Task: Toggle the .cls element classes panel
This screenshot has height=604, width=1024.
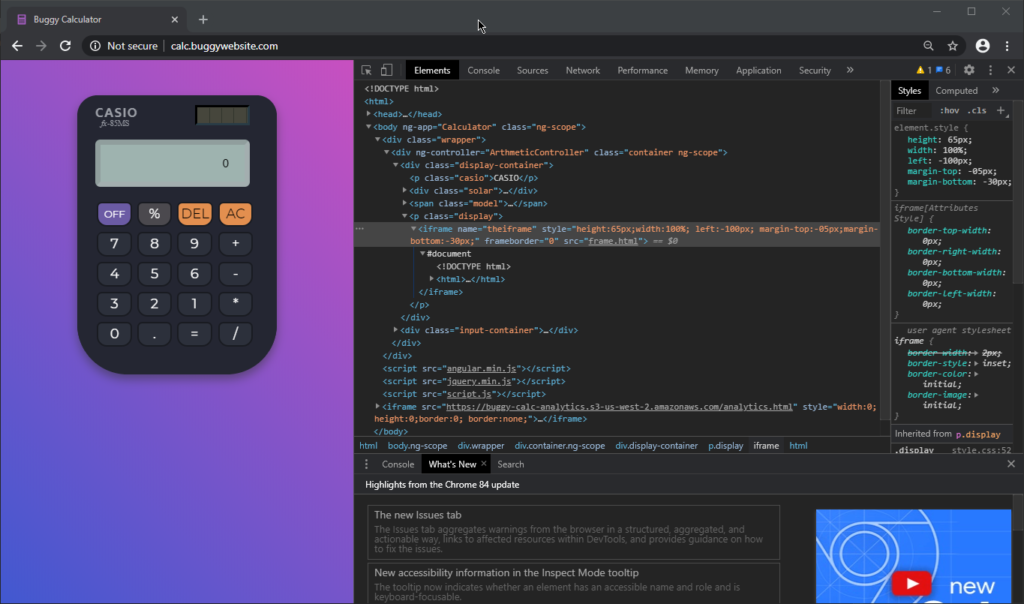Action: coord(977,110)
